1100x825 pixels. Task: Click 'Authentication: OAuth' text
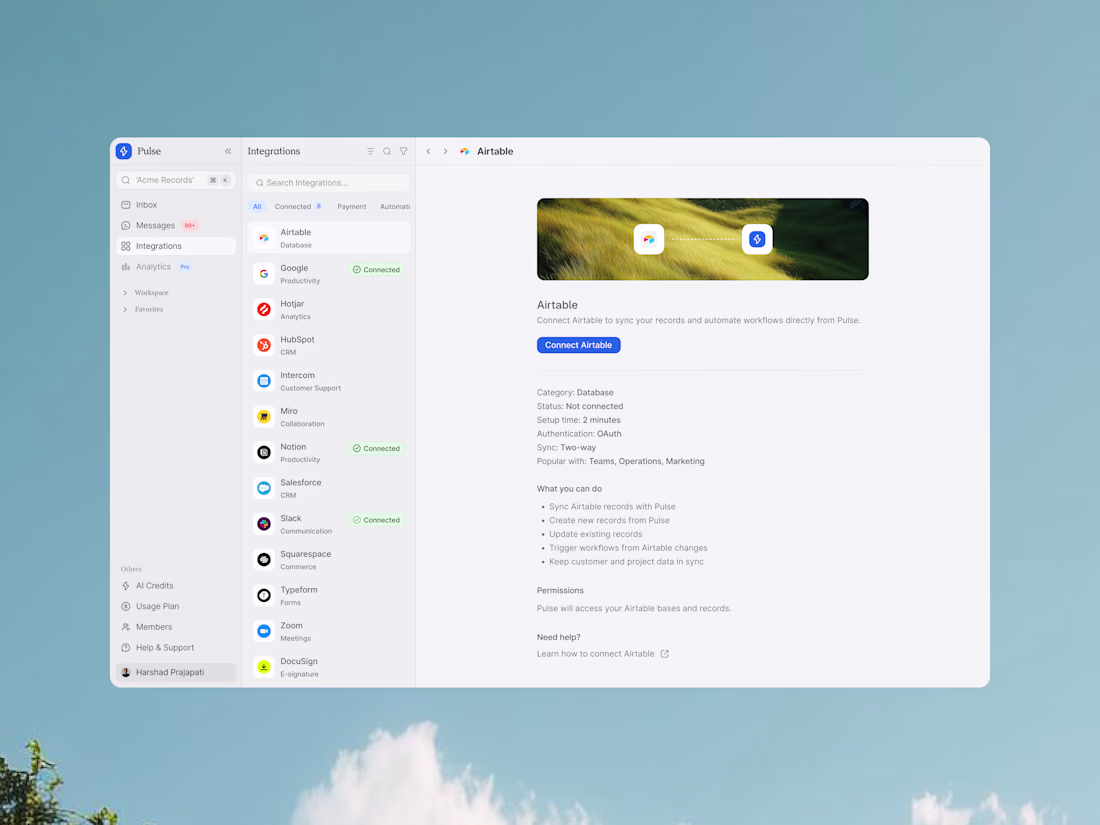click(x=579, y=434)
